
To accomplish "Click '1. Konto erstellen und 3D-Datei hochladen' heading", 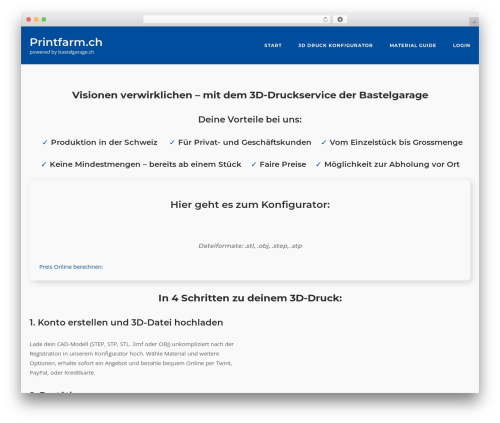I will [126, 323].
